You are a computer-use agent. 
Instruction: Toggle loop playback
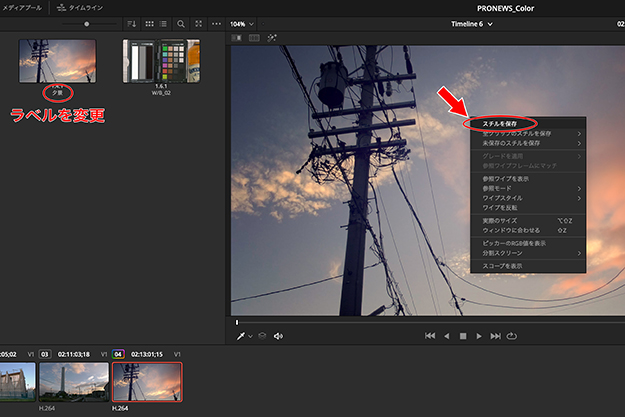[512, 336]
